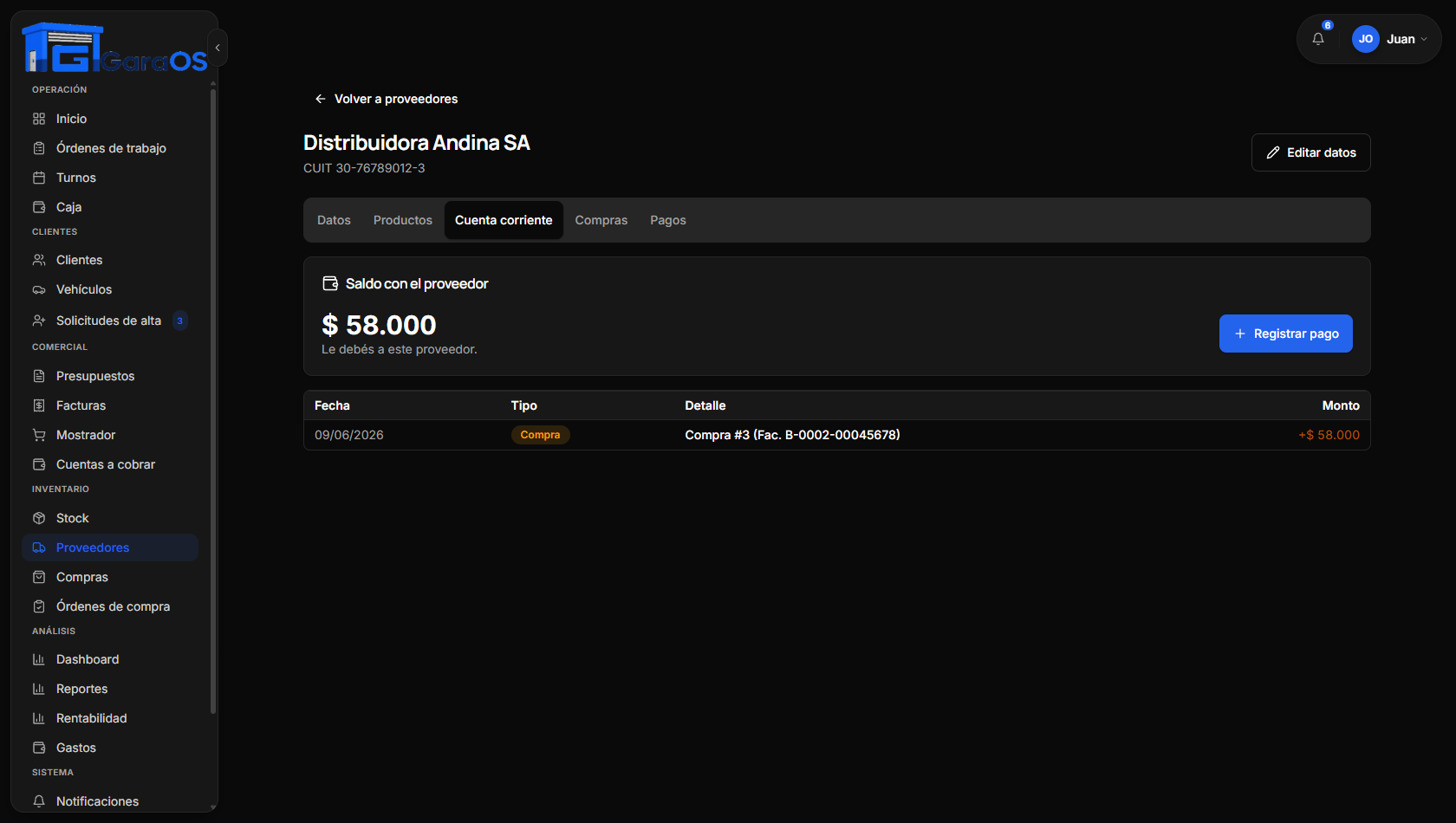Click the Rentabilidad chart icon
The image size is (1456, 823).
click(39, 718)
